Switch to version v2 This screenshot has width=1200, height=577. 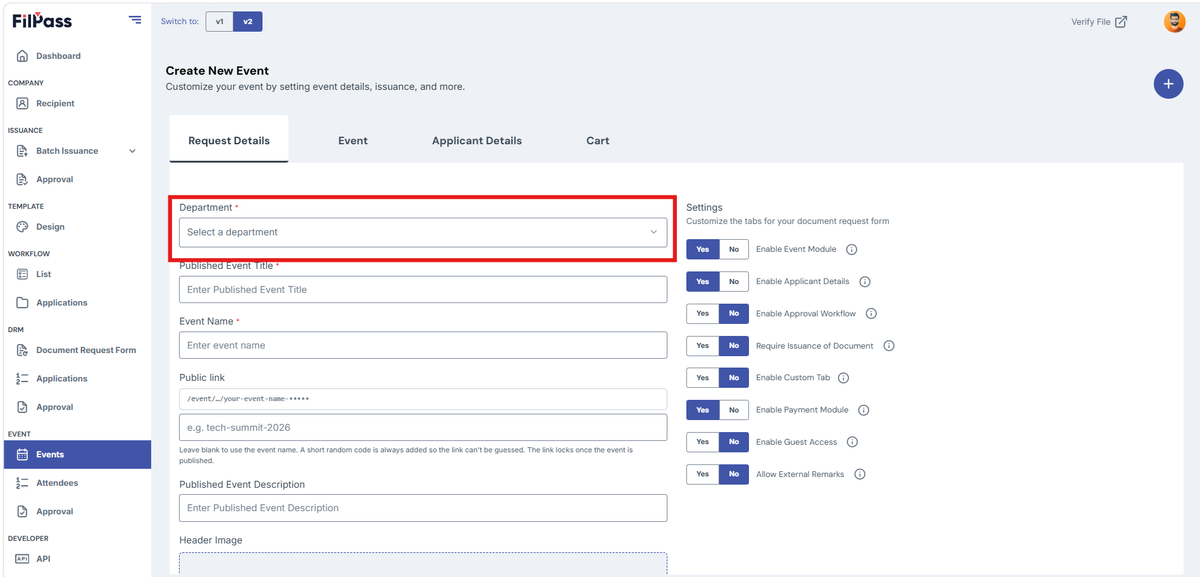coord(248,21)
